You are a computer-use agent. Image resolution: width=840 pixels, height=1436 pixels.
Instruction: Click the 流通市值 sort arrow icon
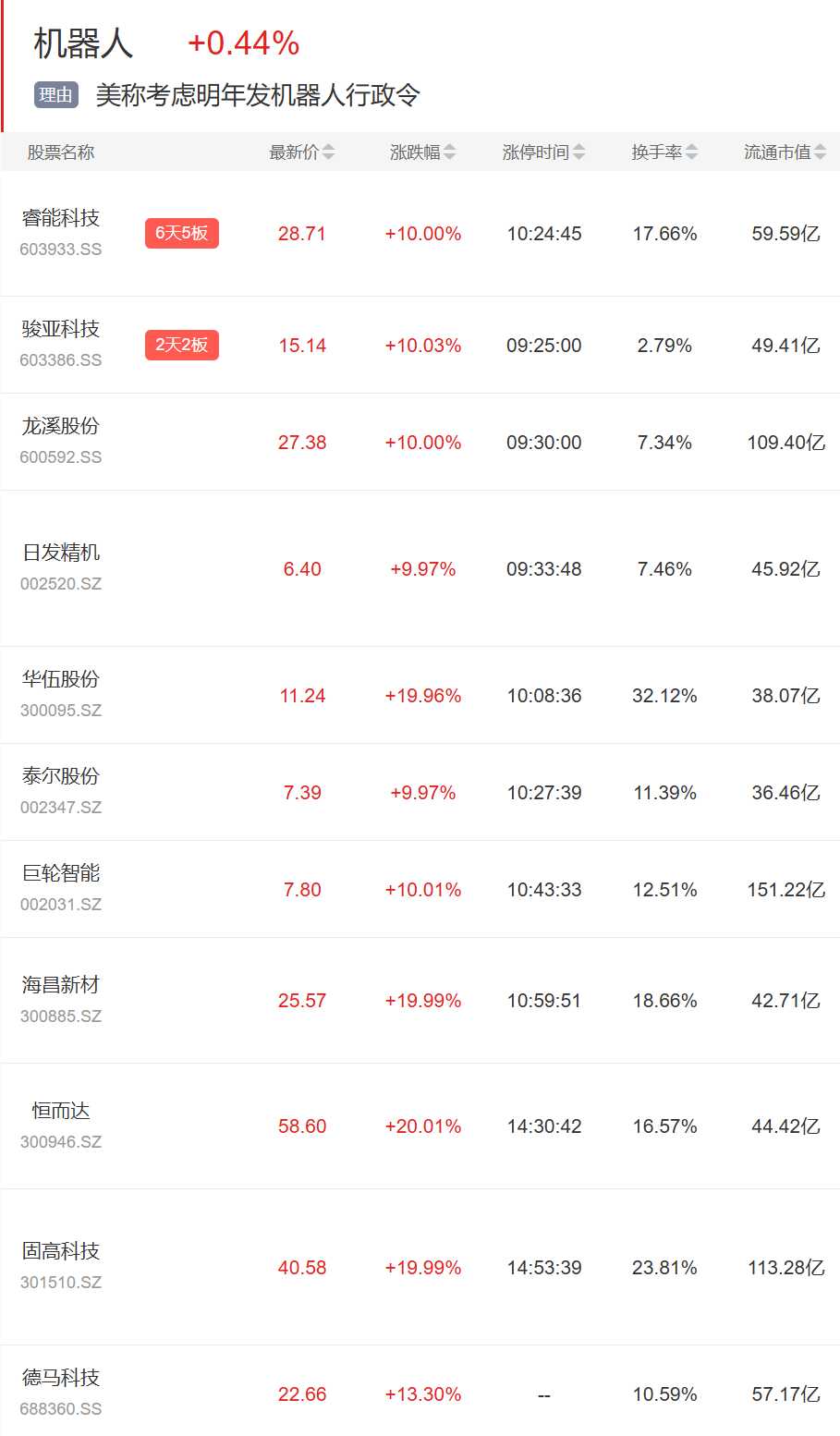click(x=821, y=152)
